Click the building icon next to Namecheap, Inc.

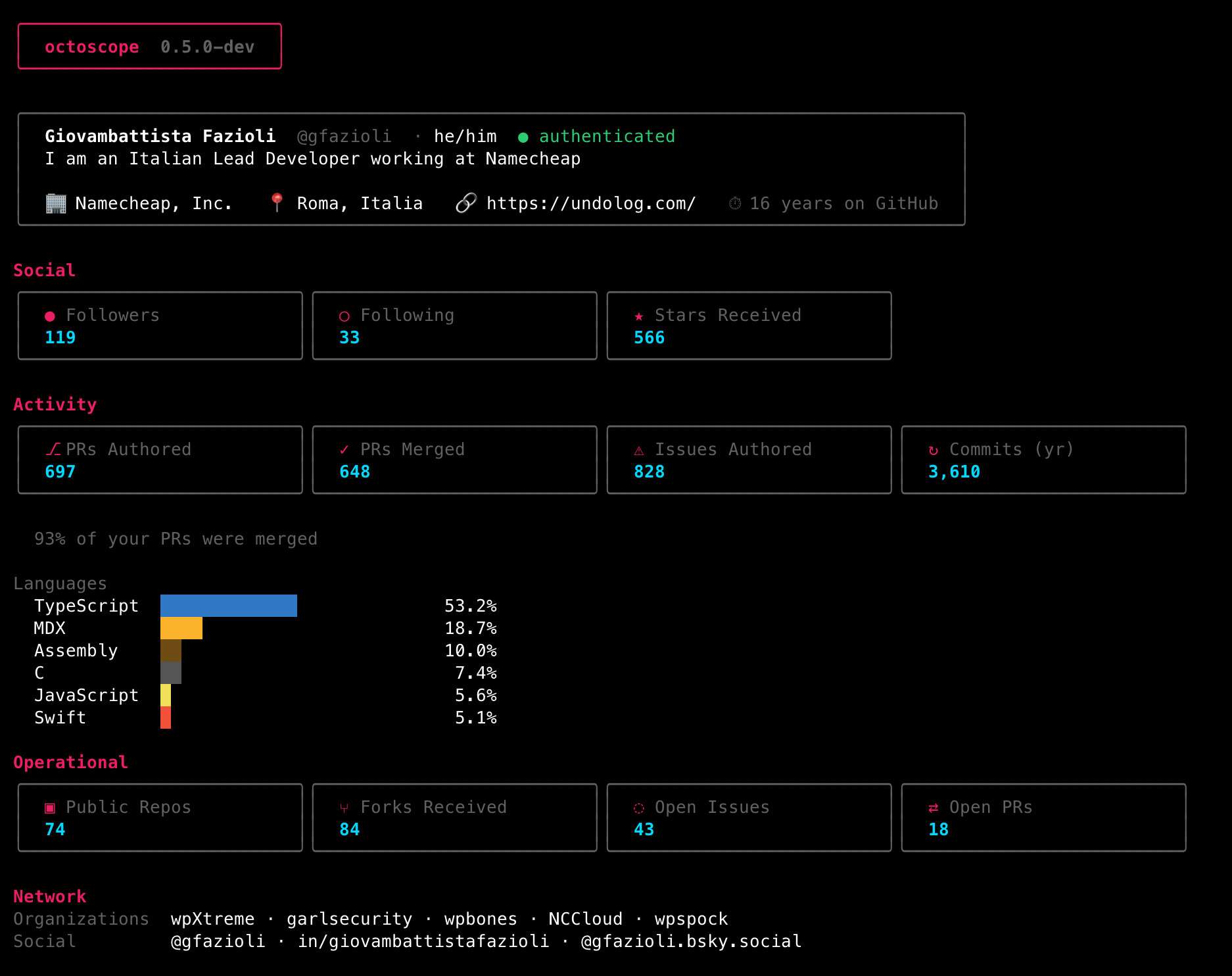[x=56, y=203]
